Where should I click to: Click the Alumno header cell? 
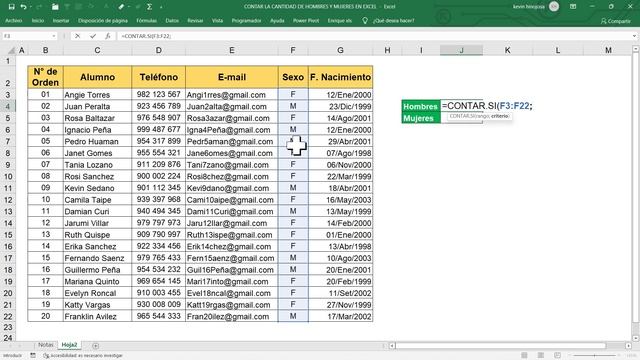click(98, 77)
